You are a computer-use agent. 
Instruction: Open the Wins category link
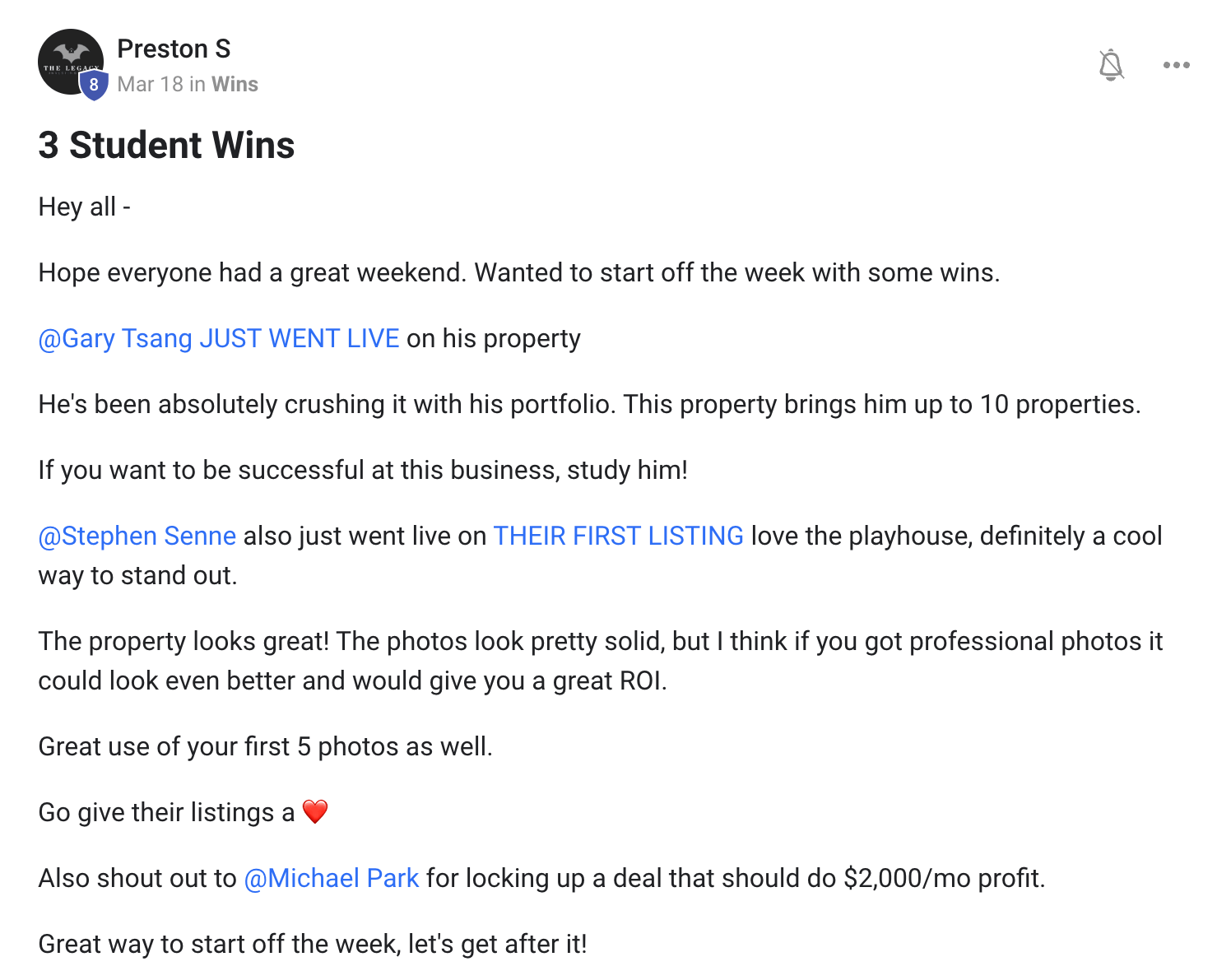tap(235, 84)
